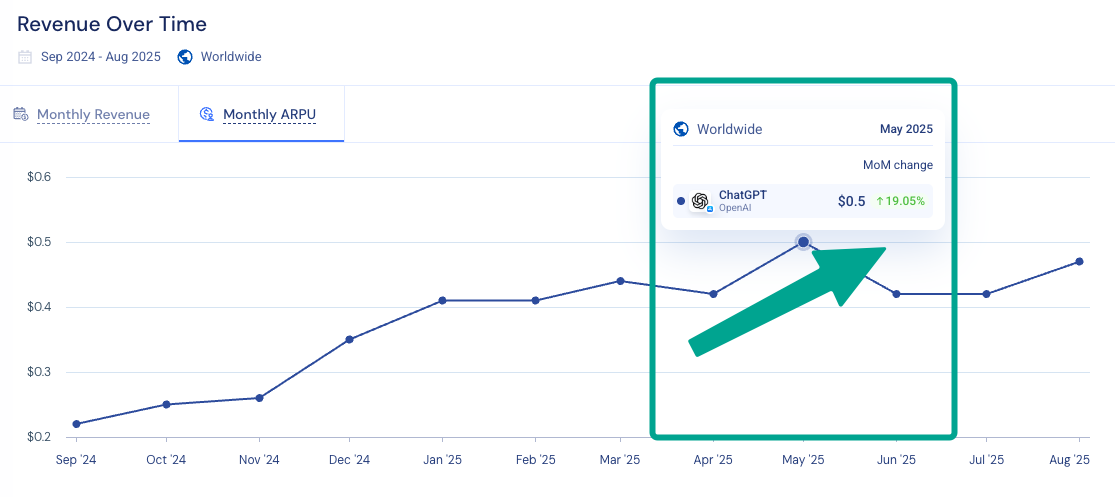Click the OpenAI publisher label
Viewport: 1115px width, 497px height.
pyautogui.click(x=735, y=208)
